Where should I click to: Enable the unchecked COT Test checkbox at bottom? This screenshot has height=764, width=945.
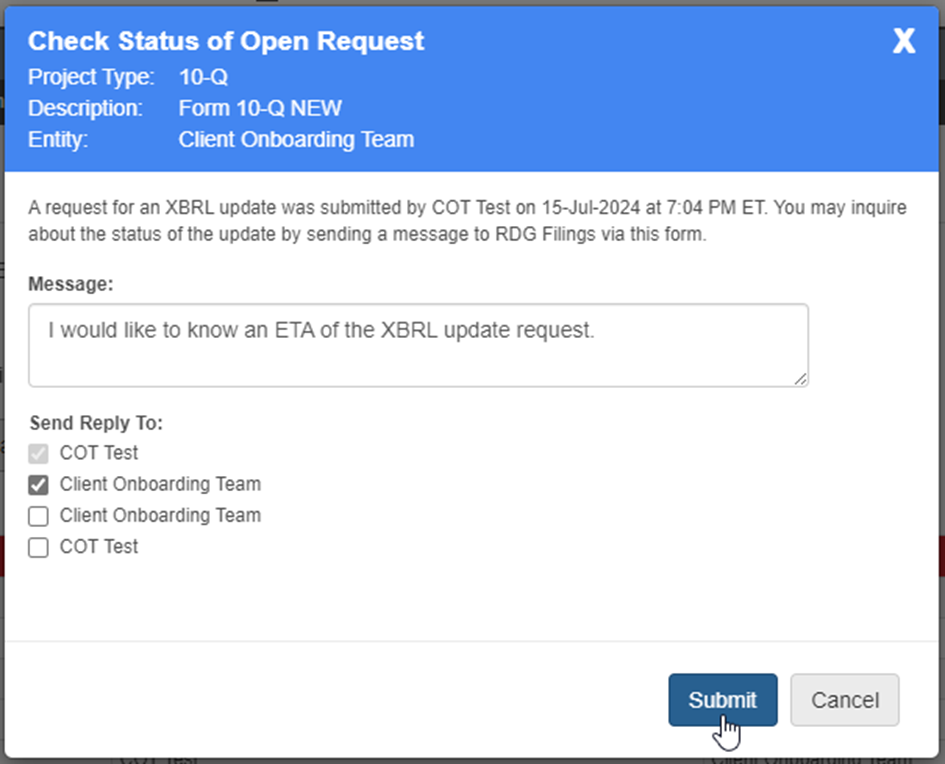(38, 547)
